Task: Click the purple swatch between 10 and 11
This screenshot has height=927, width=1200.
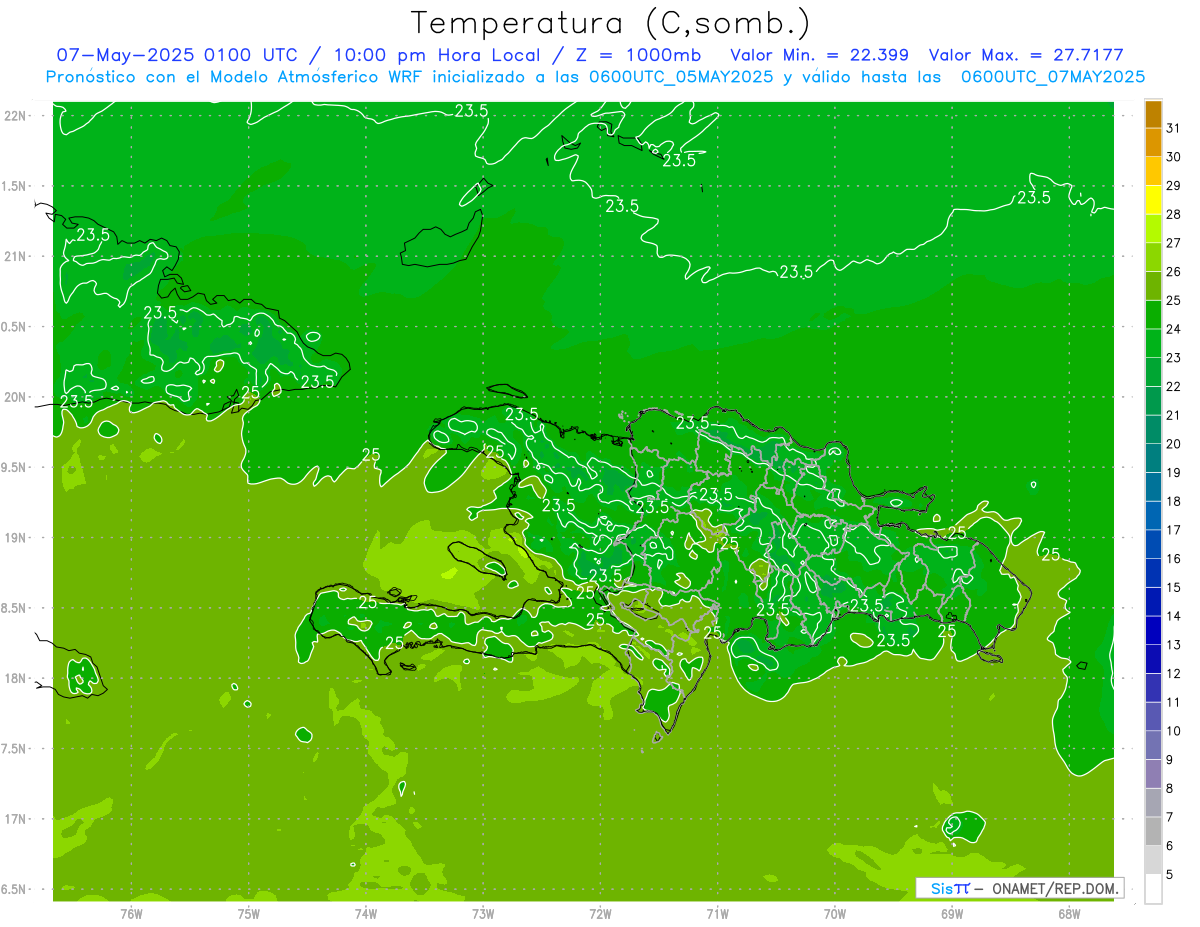Action: (1153, 716)
